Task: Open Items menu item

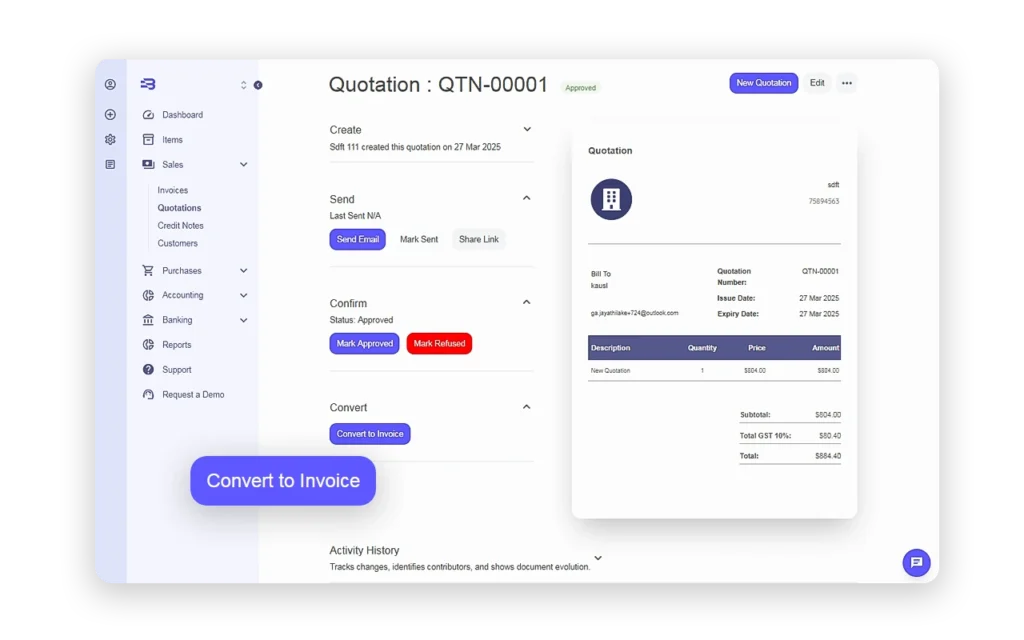Action: tap(172, 140)
